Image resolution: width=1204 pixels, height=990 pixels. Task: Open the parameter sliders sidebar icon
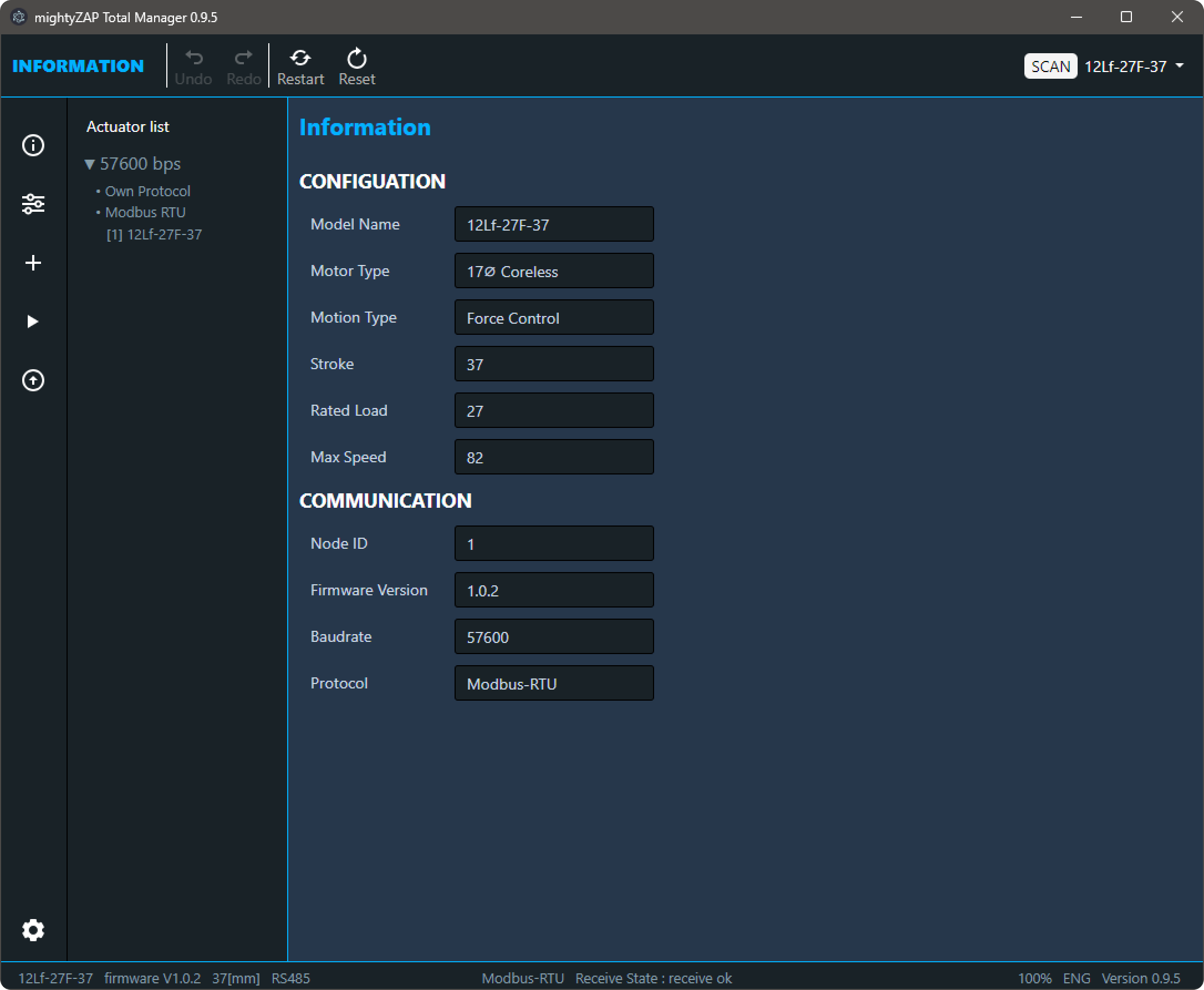[33, 203]
